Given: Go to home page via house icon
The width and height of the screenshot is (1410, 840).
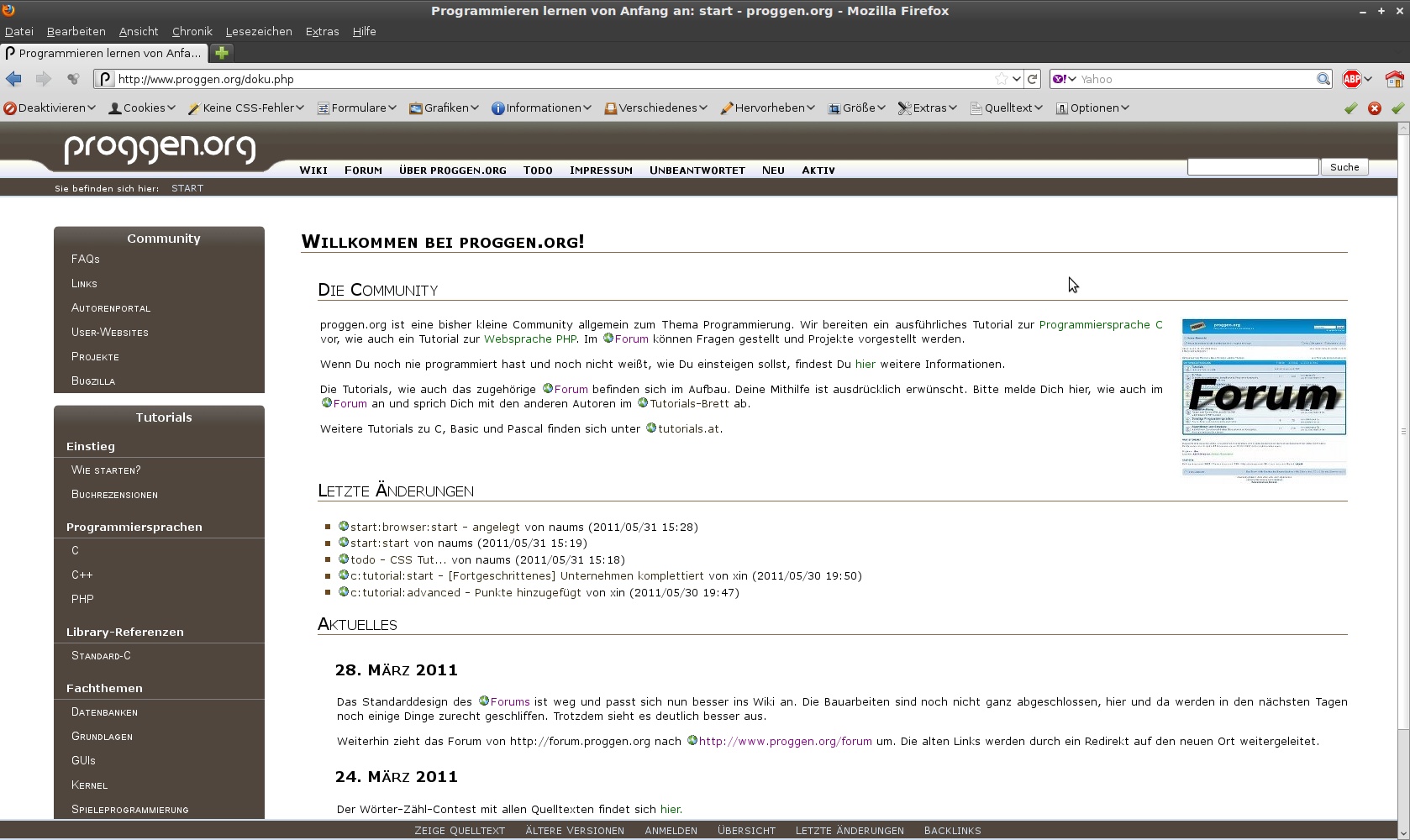Looking at the screenshot, I should tap(1394, 79).
